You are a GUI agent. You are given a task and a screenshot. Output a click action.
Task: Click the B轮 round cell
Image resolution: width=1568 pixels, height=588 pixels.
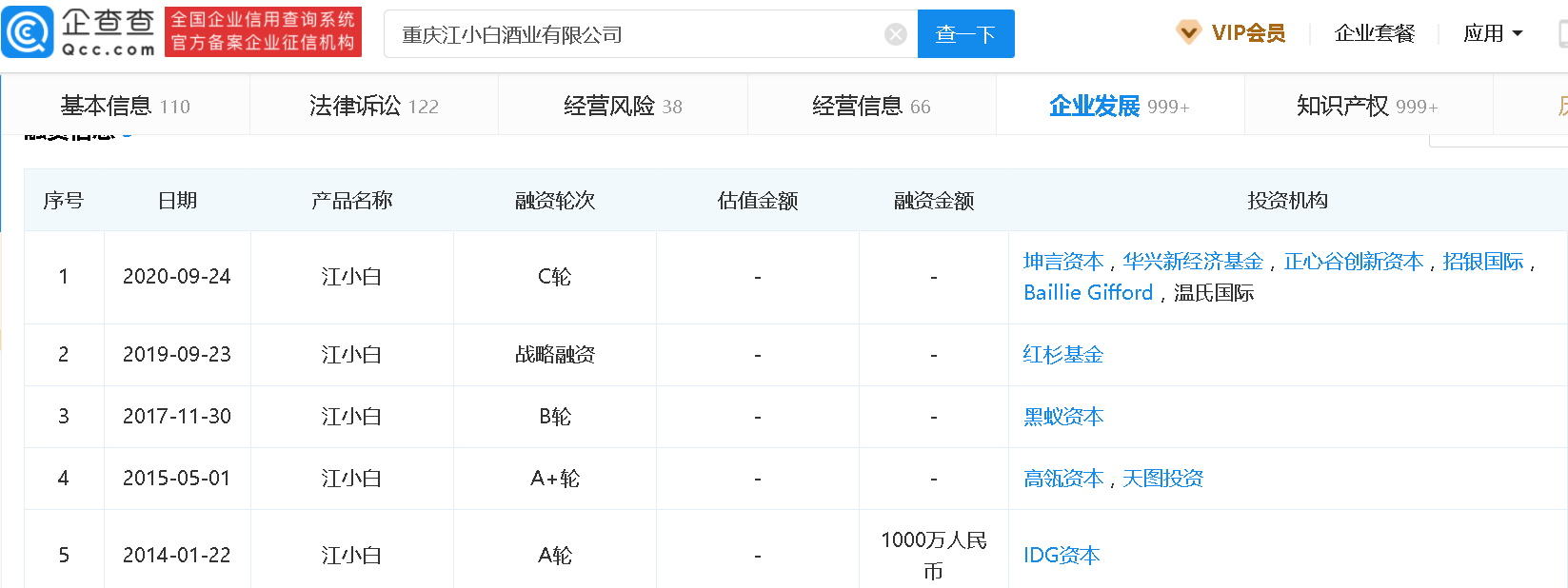555,417
